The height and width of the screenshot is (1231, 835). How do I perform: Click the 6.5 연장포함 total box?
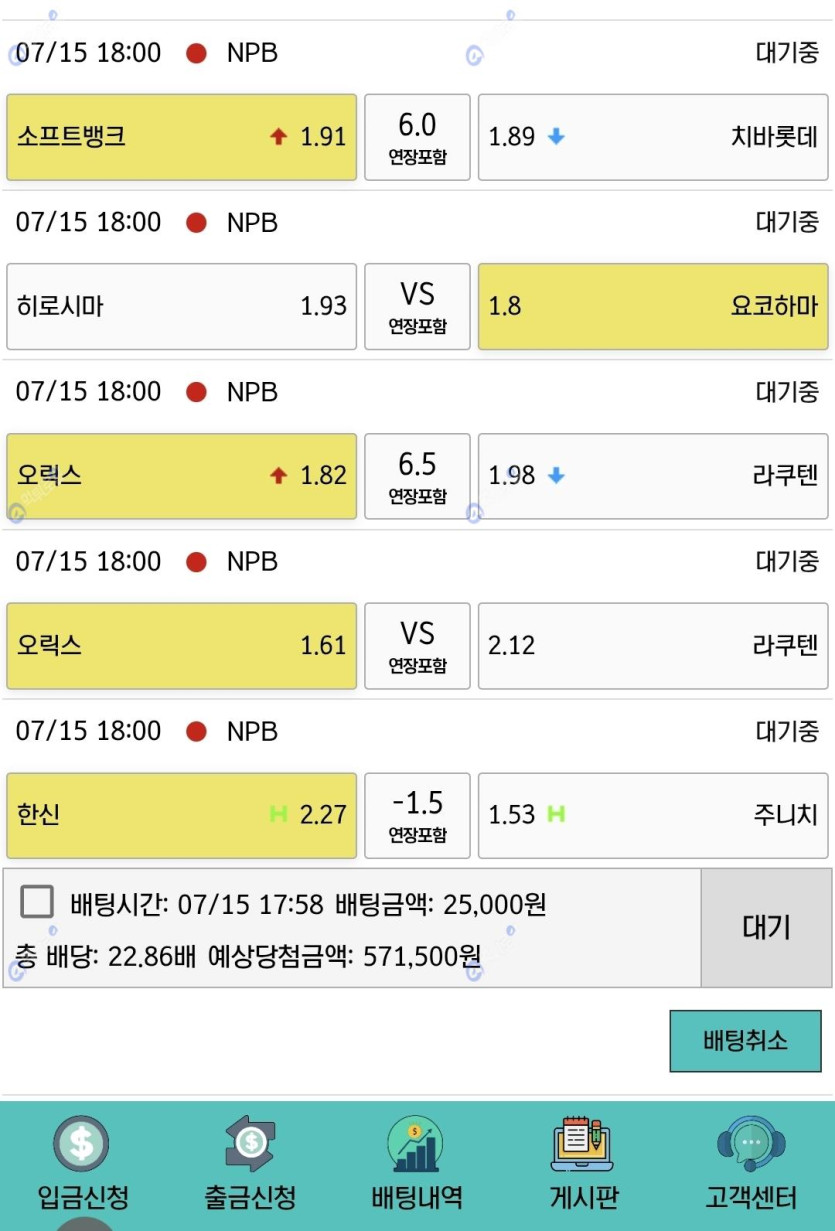[417, 476]
